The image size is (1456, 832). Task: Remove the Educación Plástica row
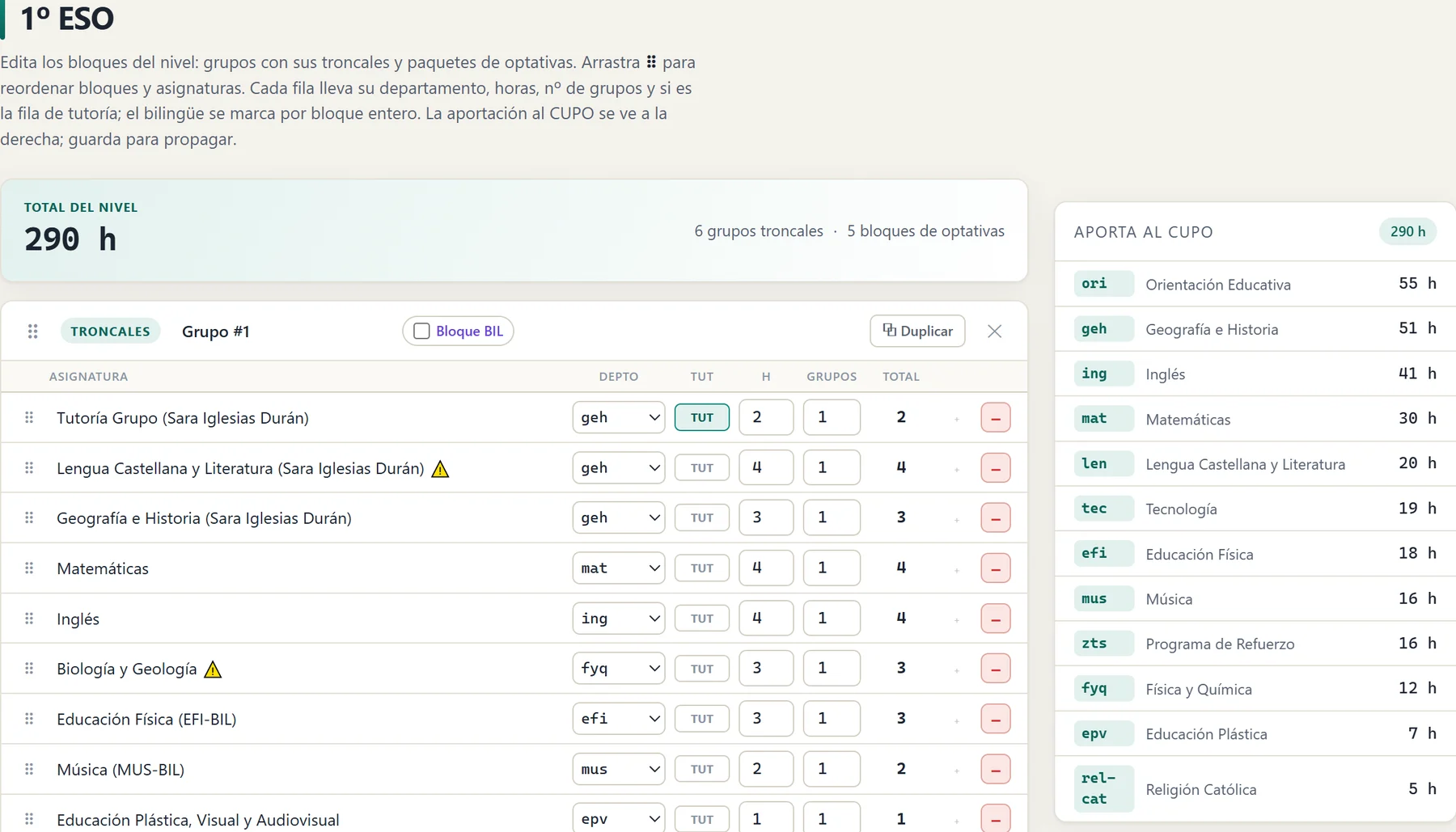(996, 818)
